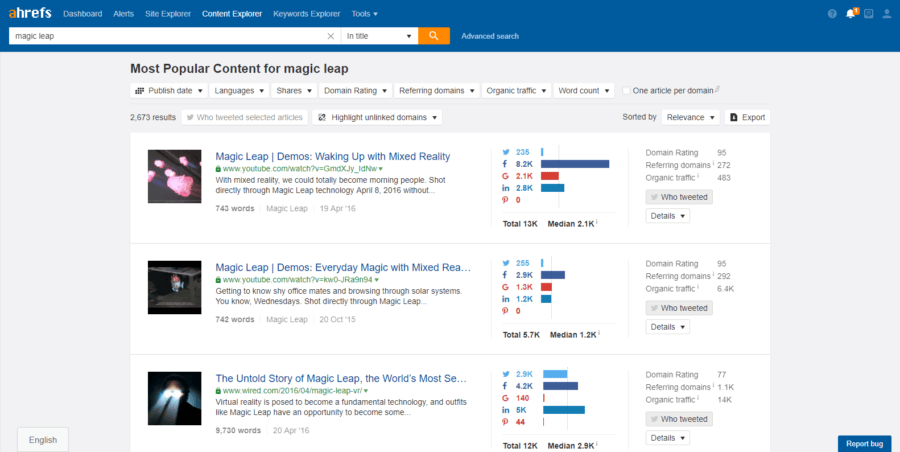Click the Google icon in Untold Story result
The height and width of the screenshot is (452, 900).
click(506, 398)
